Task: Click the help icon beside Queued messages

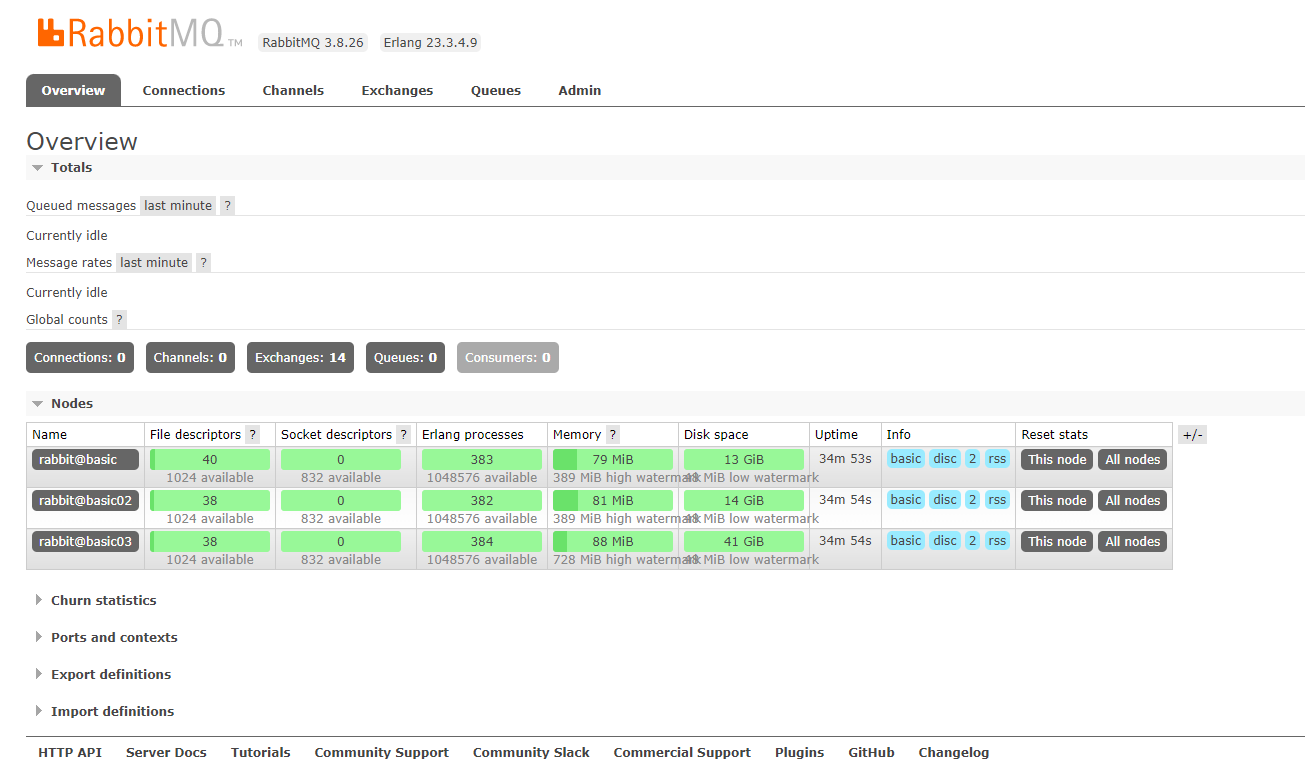Action: (x=227, y=205)
